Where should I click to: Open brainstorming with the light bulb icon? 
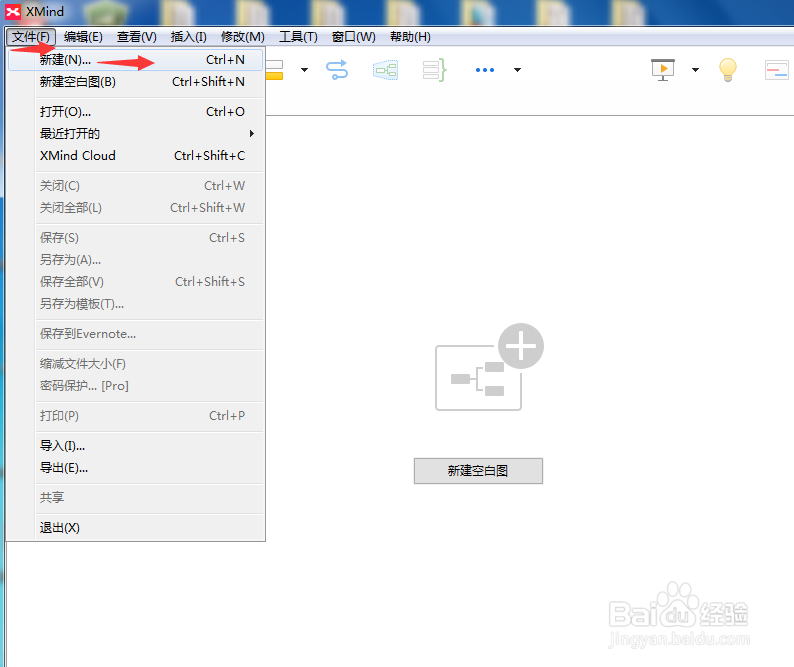click(x=728, y=70)
